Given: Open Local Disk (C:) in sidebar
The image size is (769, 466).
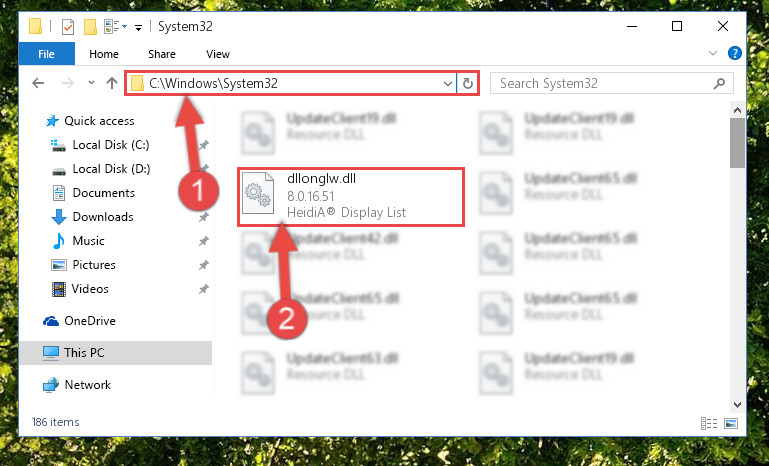Looking at the screenshot, I should tap(111, 145).
